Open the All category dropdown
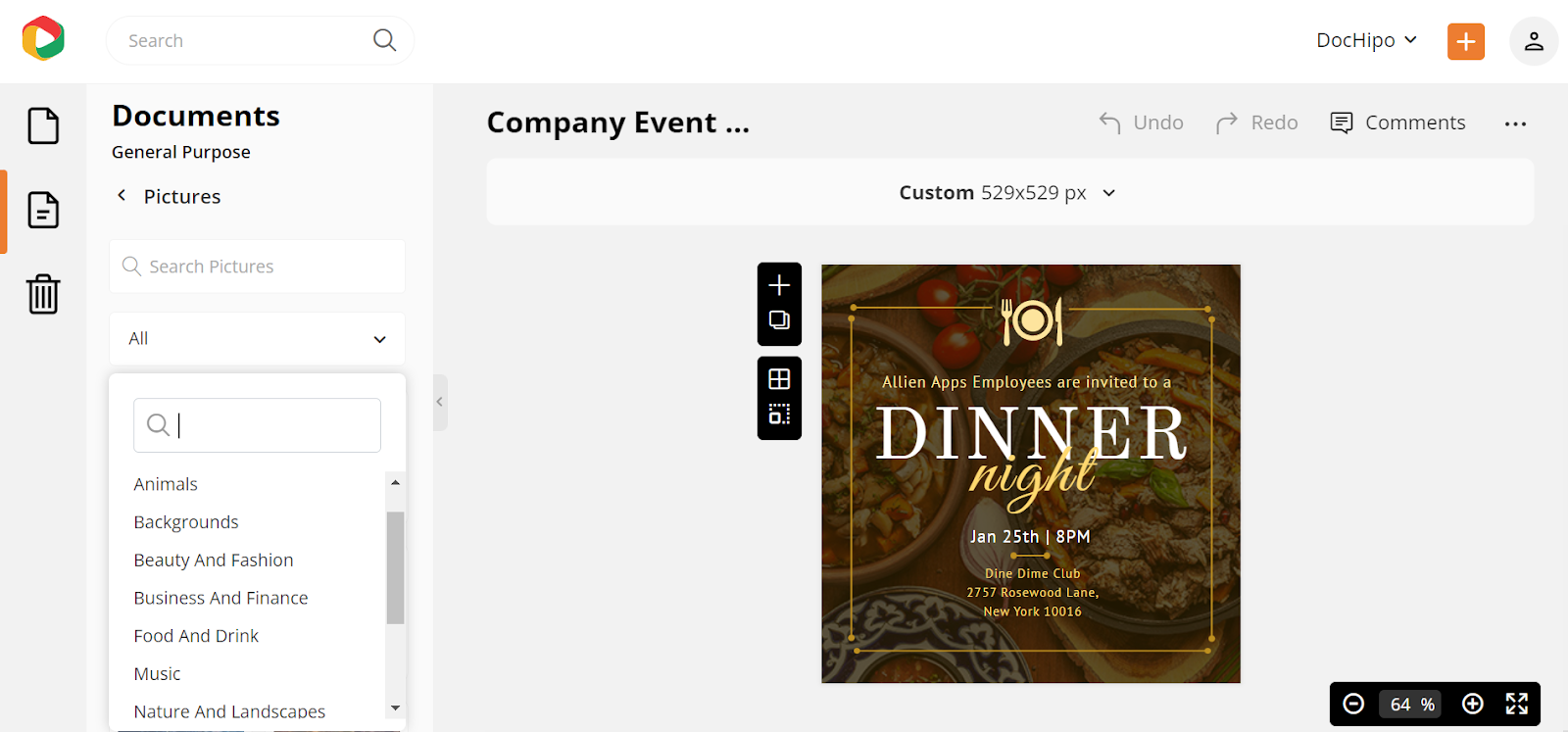The width and height of the screenshot is (1568, 732). click(257, 338)
